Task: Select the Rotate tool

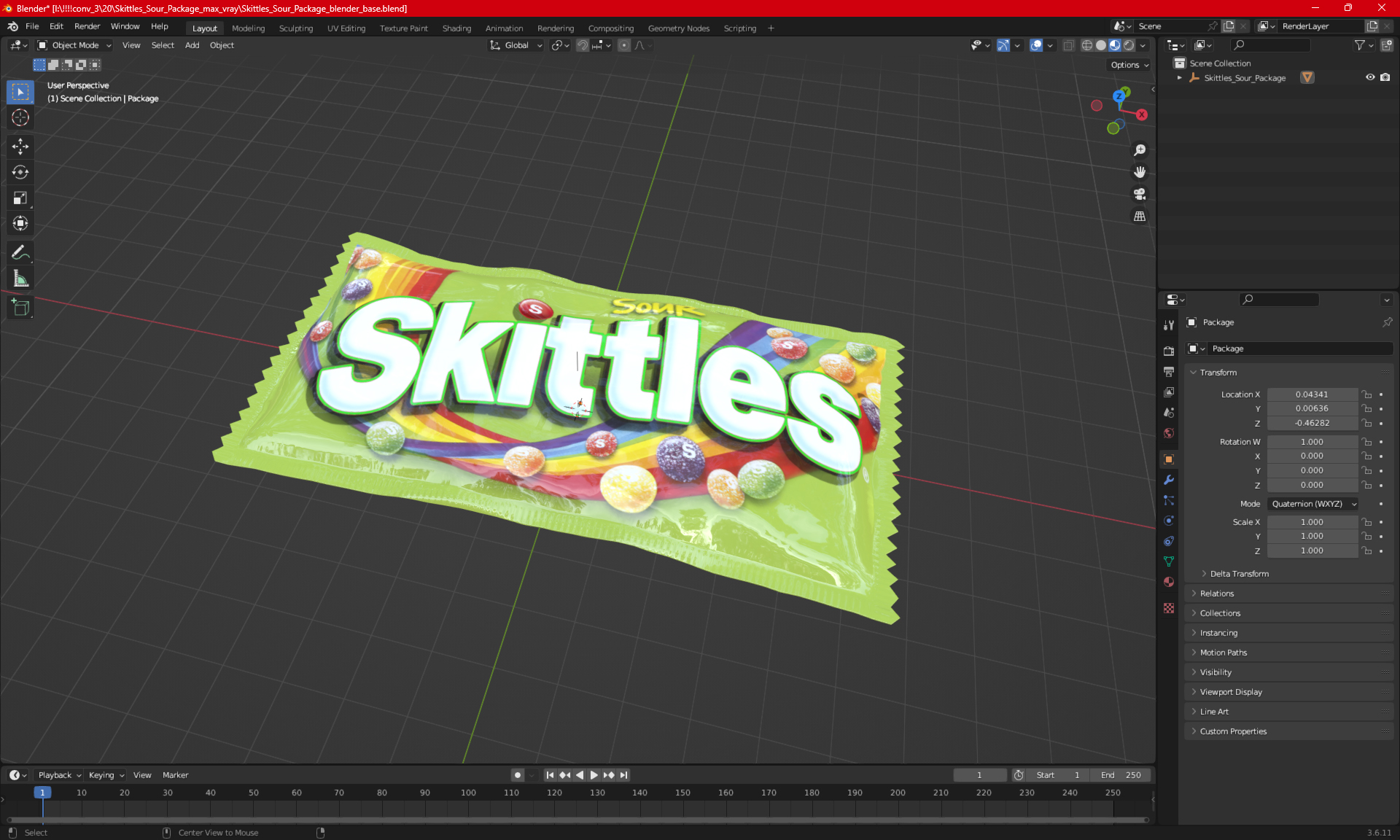Action: tap(20, 172)
